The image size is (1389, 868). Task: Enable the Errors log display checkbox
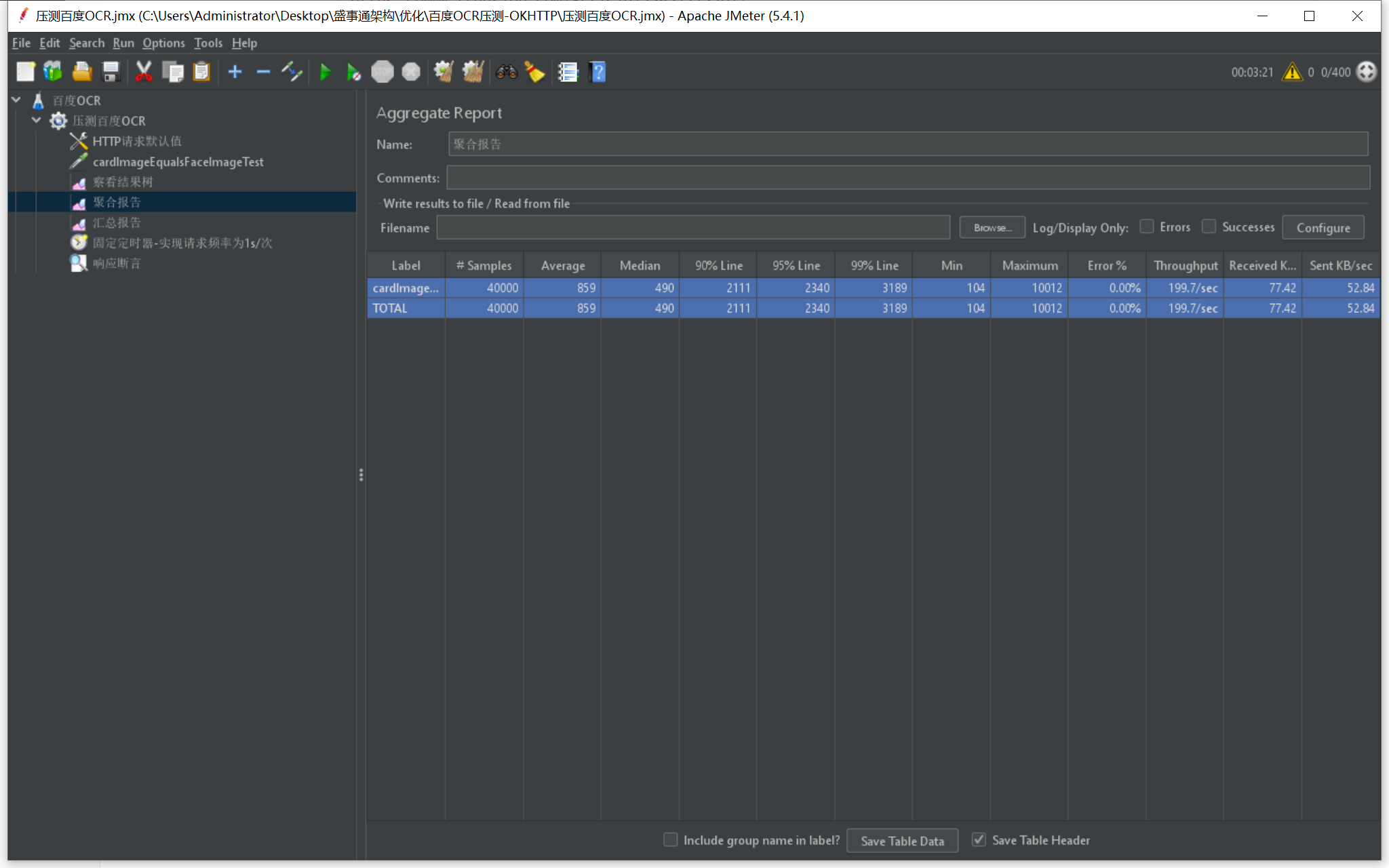point(1147,226)
